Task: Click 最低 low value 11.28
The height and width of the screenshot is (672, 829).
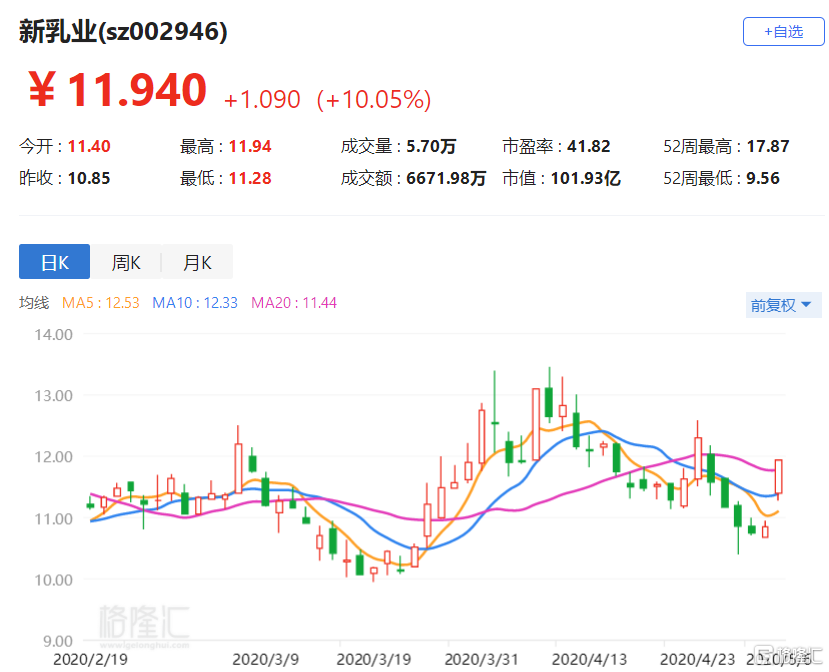Action: coord(250,178)
